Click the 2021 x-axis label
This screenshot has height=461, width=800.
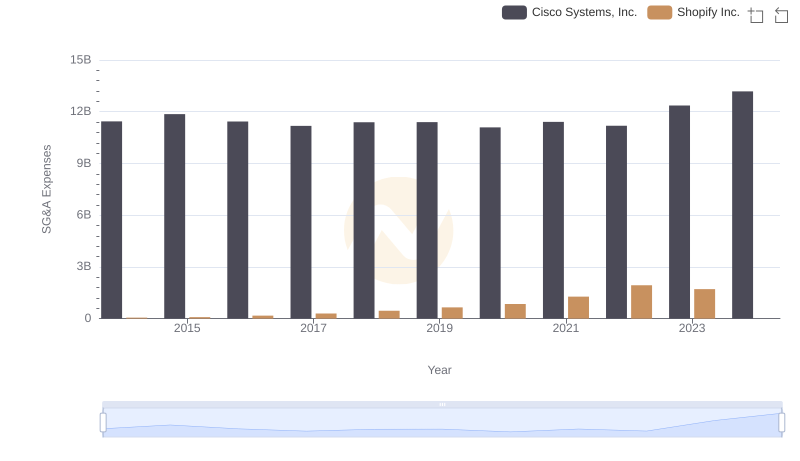click(x=566, y=328)
